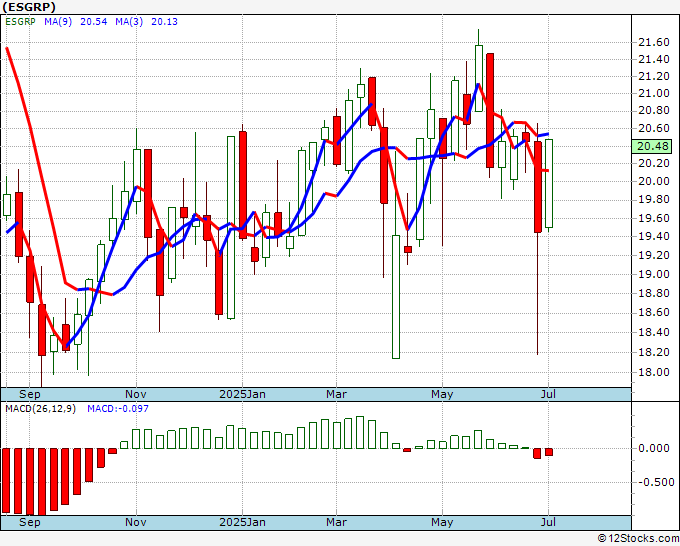680x546 pixels.
Task: Click the (ESGRP) chart title
Action: (29, 7)
